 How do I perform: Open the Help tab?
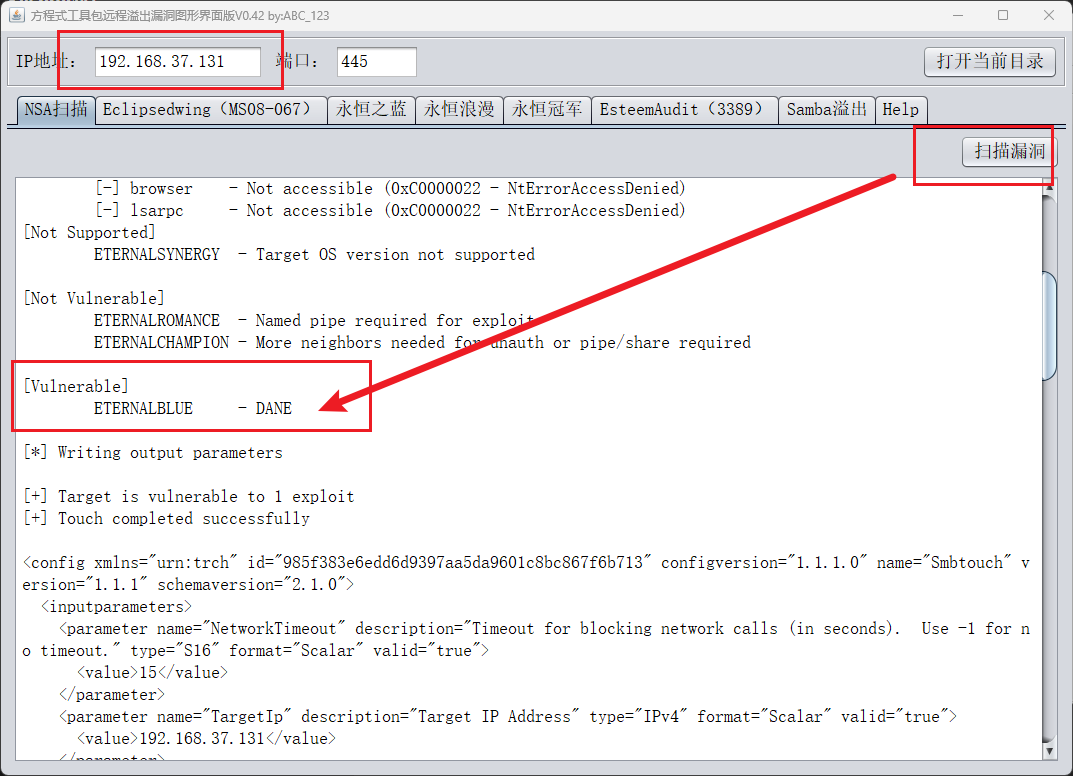tap(901, 110)
